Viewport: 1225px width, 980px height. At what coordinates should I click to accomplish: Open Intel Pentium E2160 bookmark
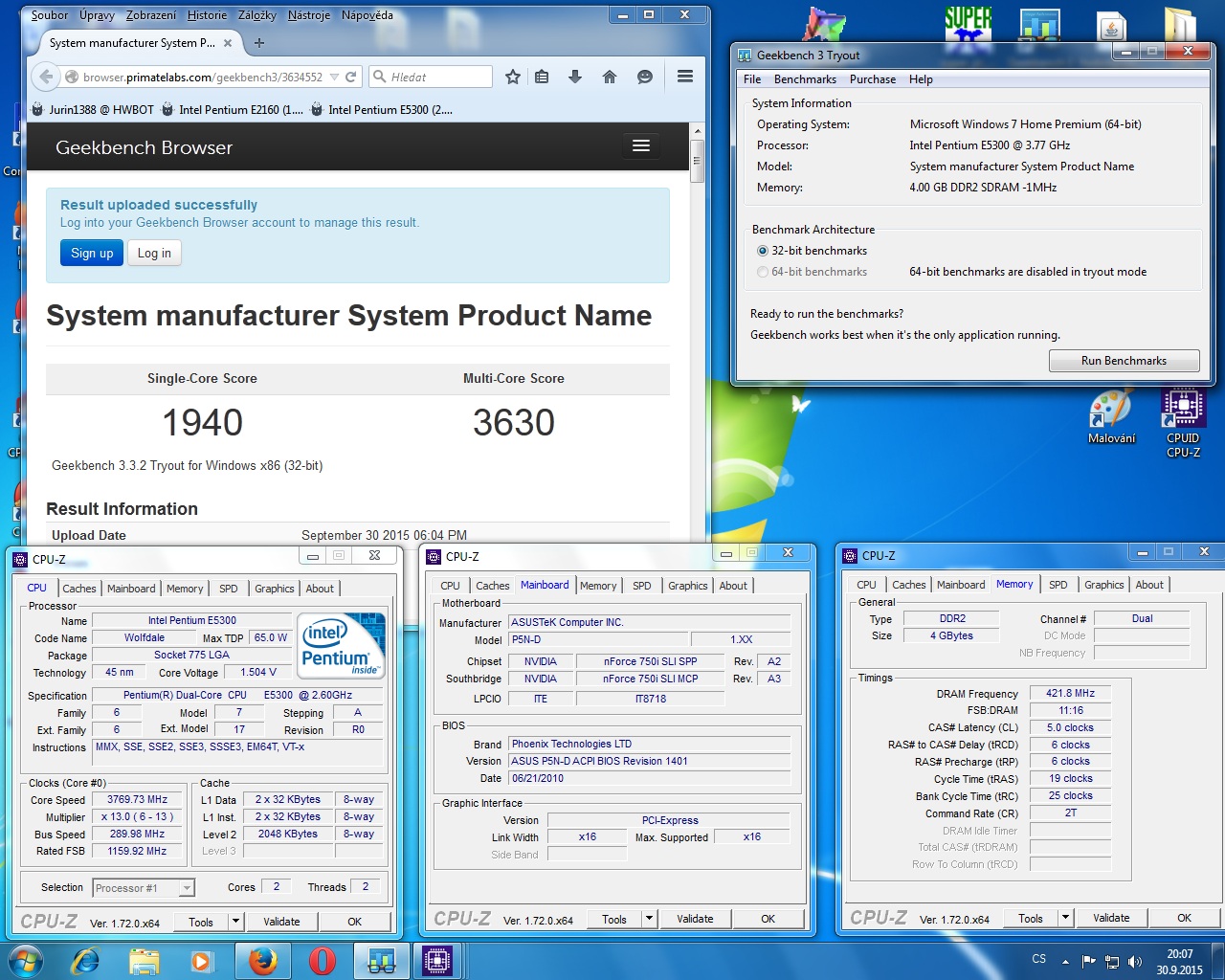click(x=233, y=110)
